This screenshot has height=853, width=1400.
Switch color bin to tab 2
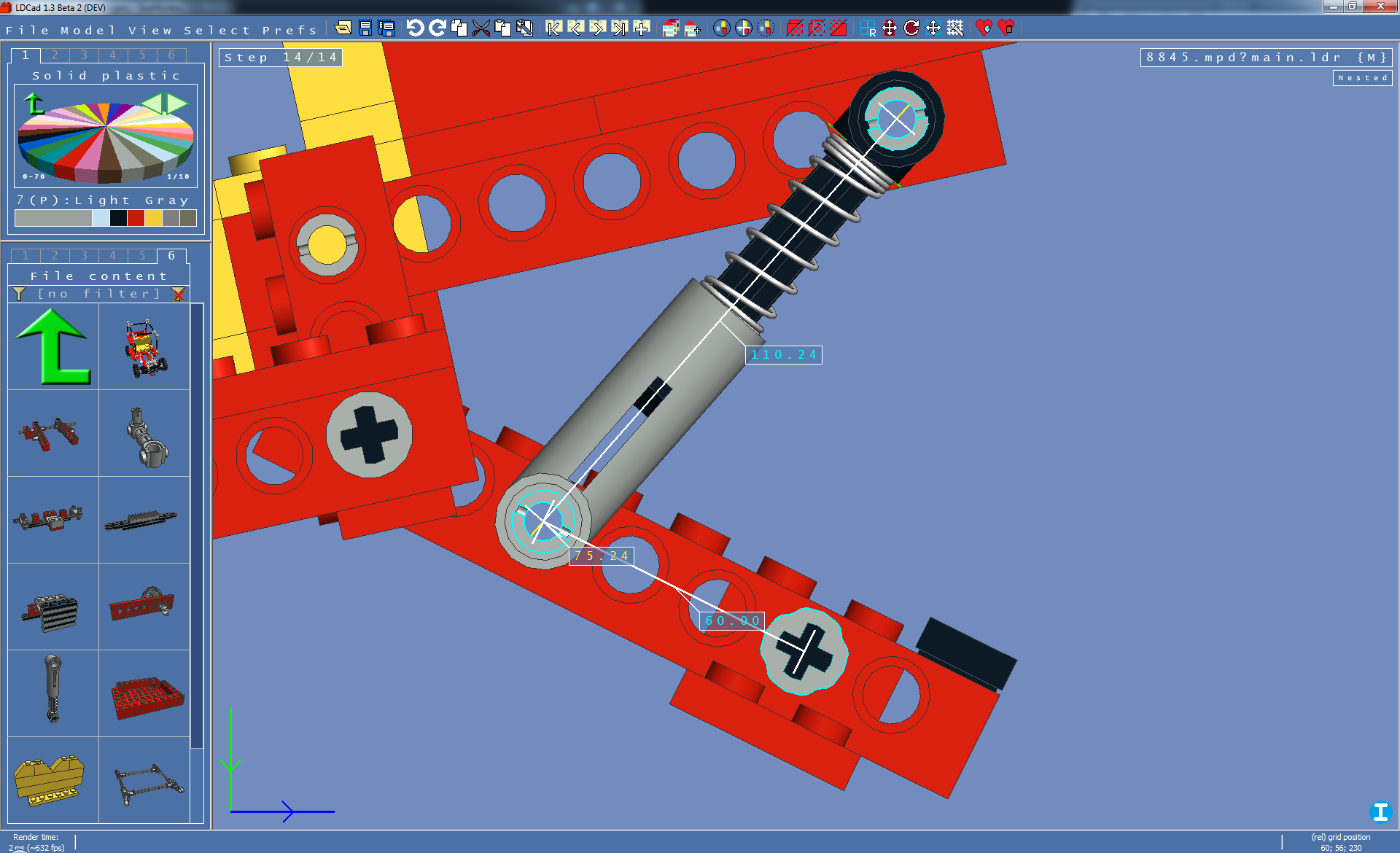coord(55,55)
